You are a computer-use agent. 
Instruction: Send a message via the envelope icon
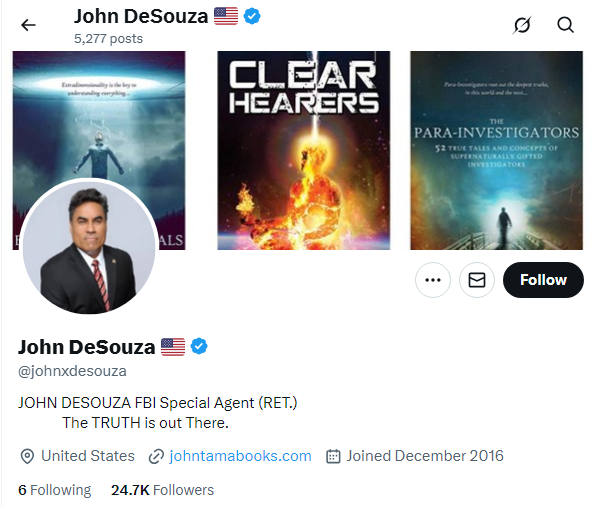[477, 280]
